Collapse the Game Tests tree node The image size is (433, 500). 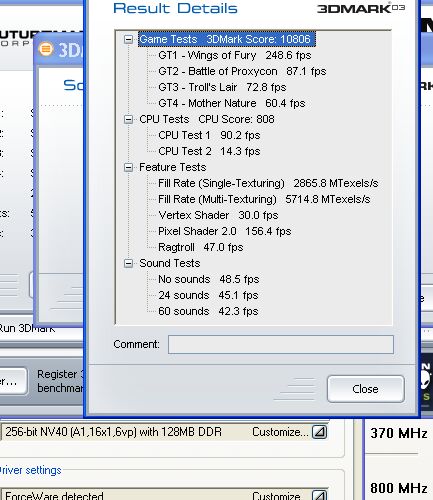coord(128,39)
